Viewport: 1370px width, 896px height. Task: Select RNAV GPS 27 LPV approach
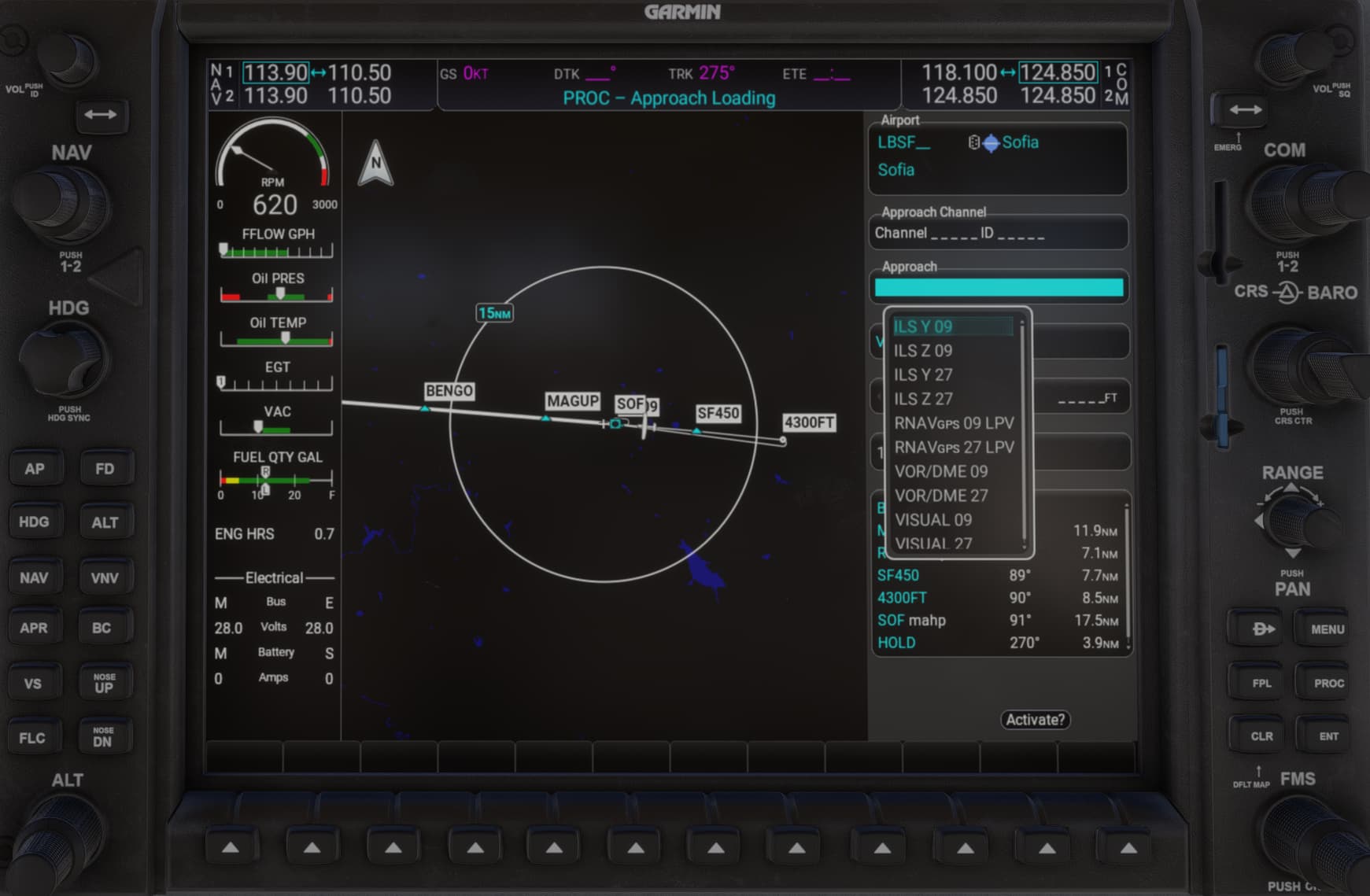coord(954,448)
